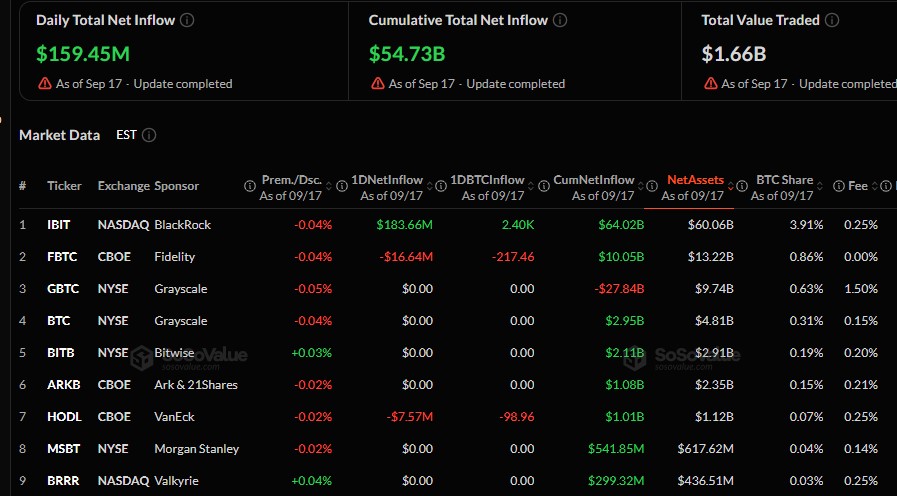Click IBIT's $183.66M net inflow value
Screen dimensions: 897x496
(404, 225)
